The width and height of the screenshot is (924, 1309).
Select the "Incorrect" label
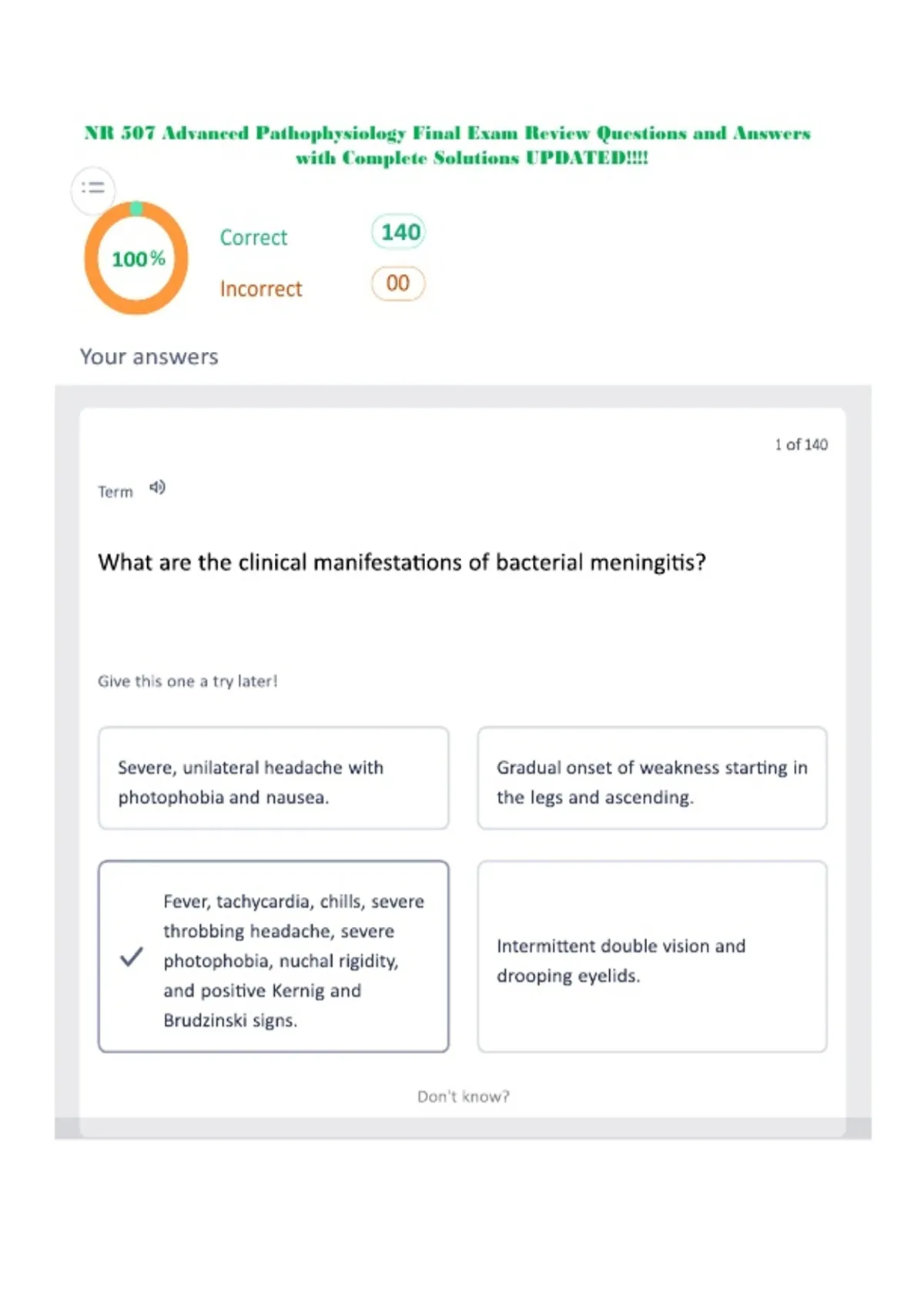point(261,289)
